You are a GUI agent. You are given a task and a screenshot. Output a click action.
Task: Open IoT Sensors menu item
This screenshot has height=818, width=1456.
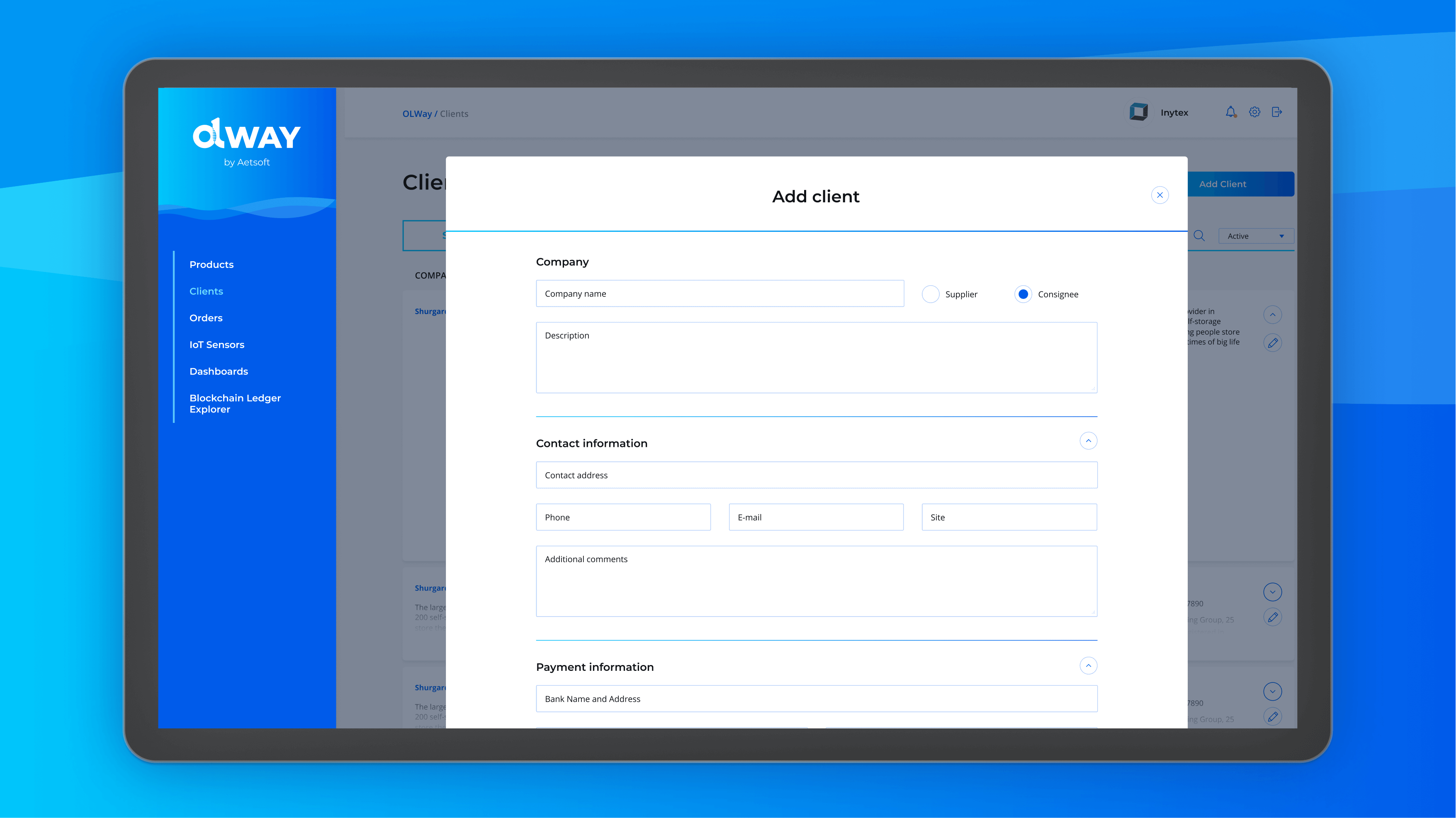[216, 345]
